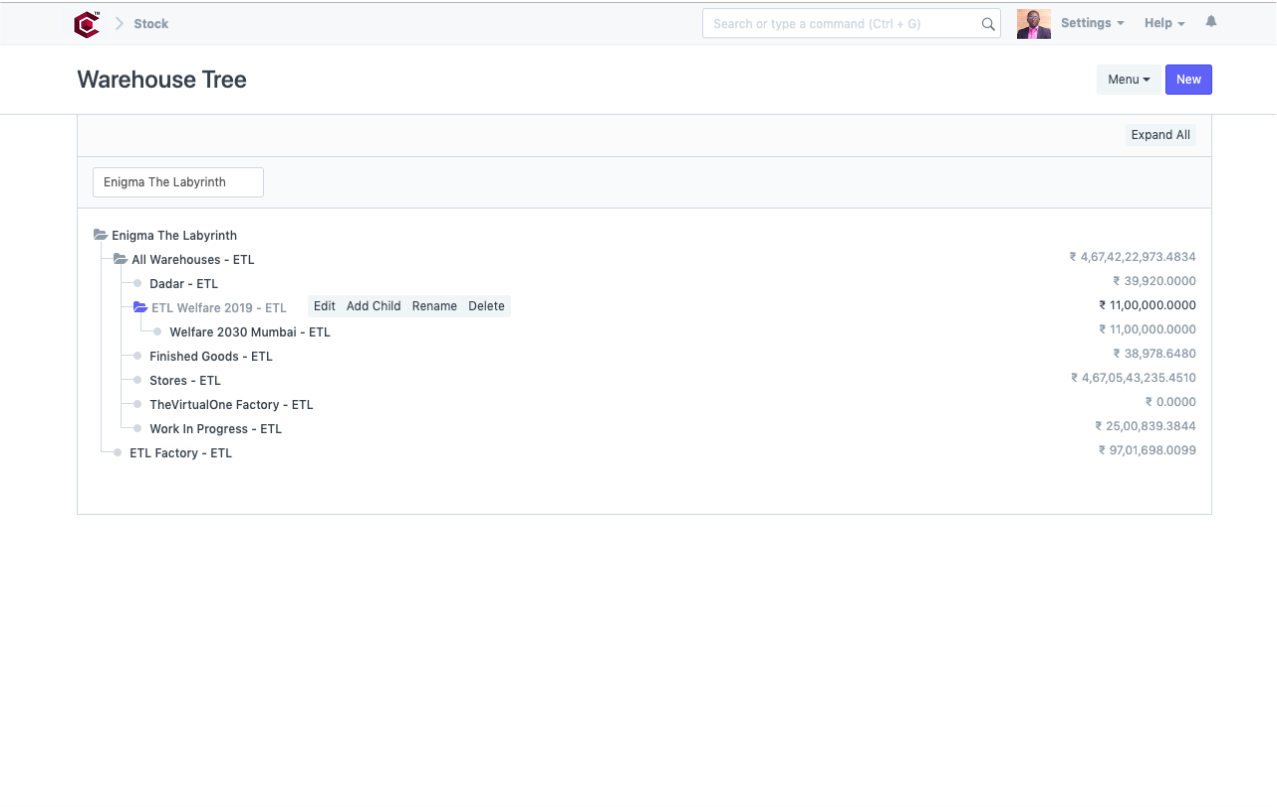This screenshot has width=1277, height=807.
Task: Click the bullet icon beside Dadar - ETL
Action: point(138,284)
